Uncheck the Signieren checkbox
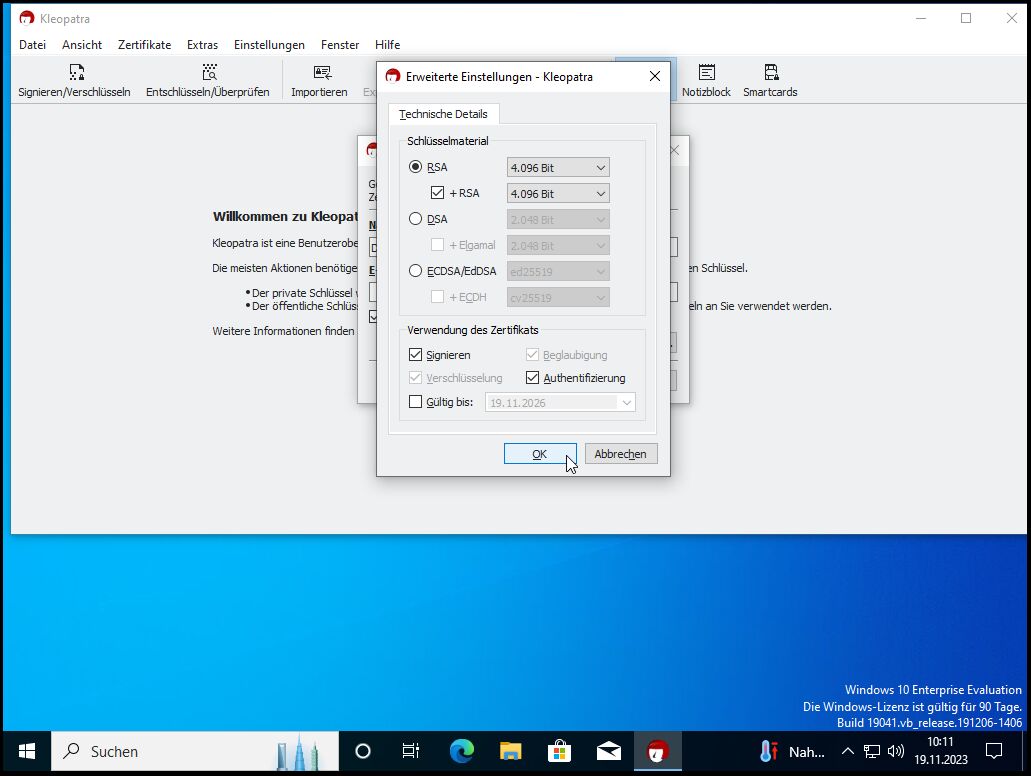 coord(416,355)
